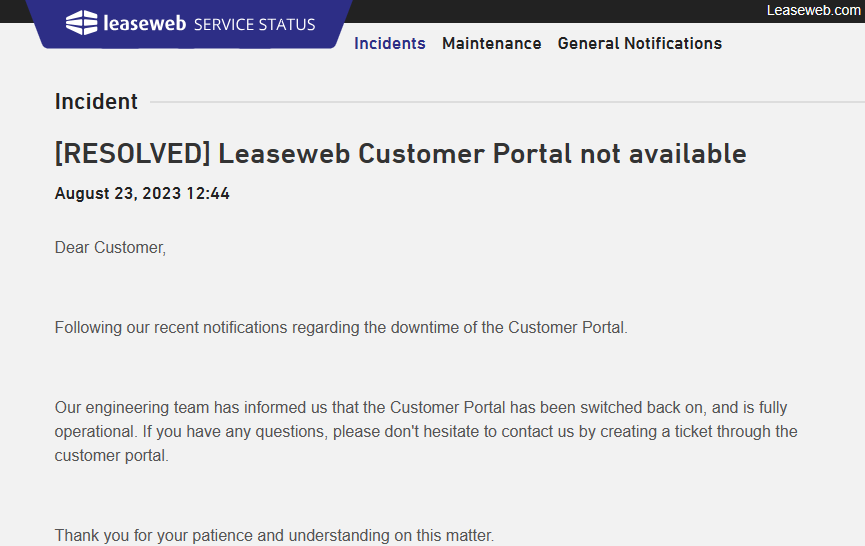Screen dimensions: 865x546
Task: Click the [RESOLVED] tag in the title
Action: tap(132, 154)
